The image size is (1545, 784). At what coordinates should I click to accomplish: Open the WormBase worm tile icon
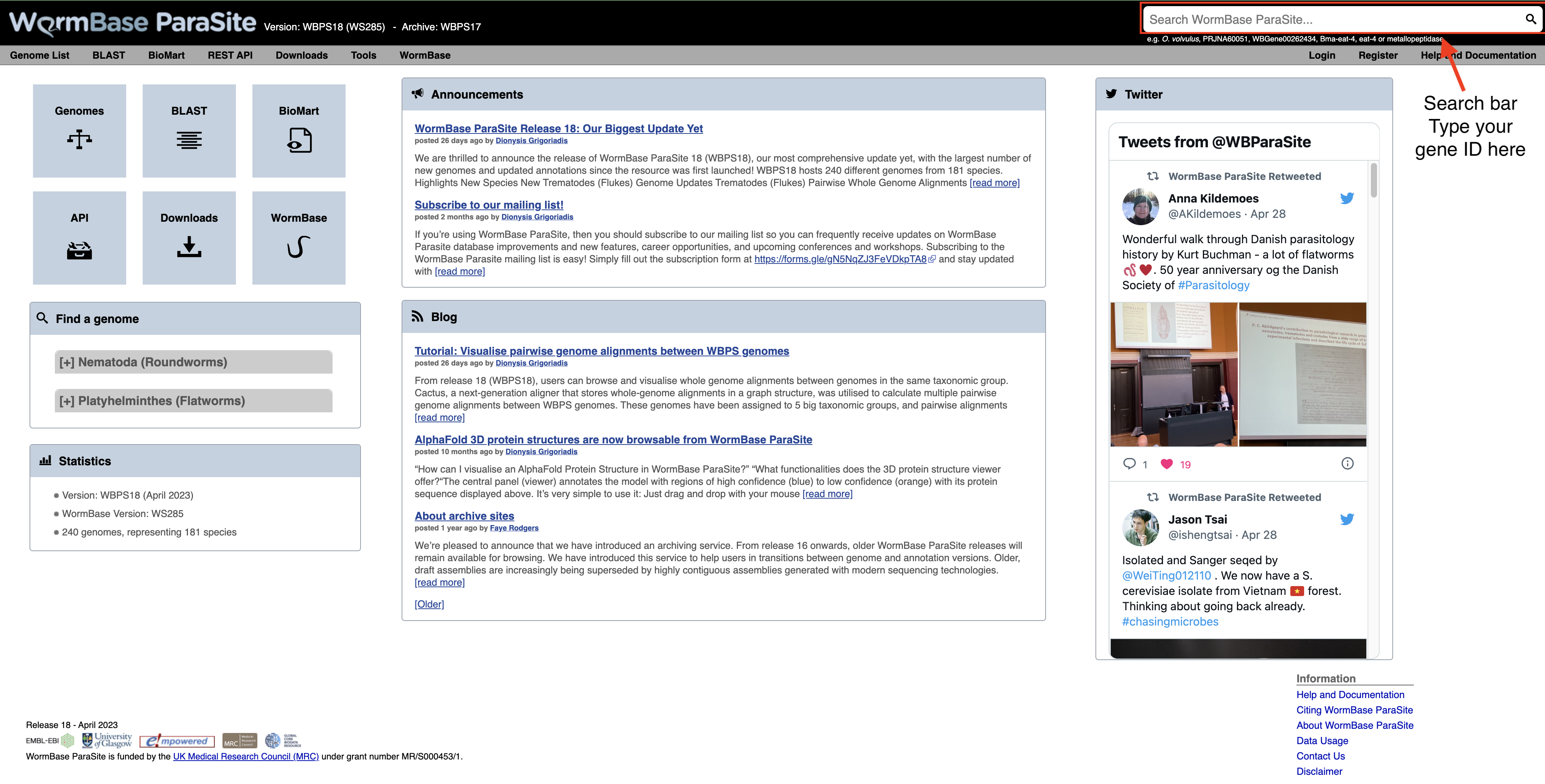[299, 247]
